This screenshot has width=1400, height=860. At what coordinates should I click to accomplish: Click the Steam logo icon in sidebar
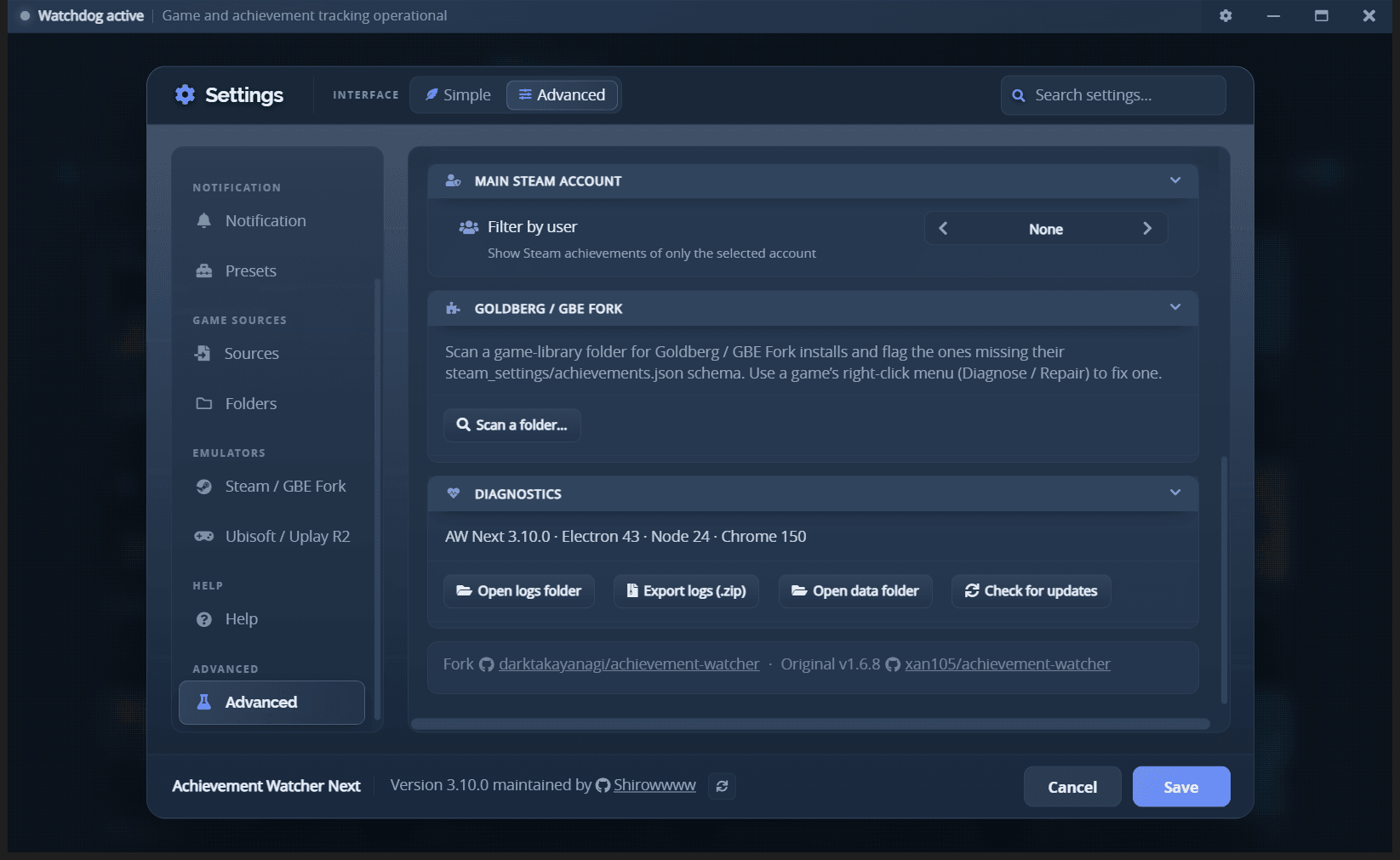click(203, 486)
